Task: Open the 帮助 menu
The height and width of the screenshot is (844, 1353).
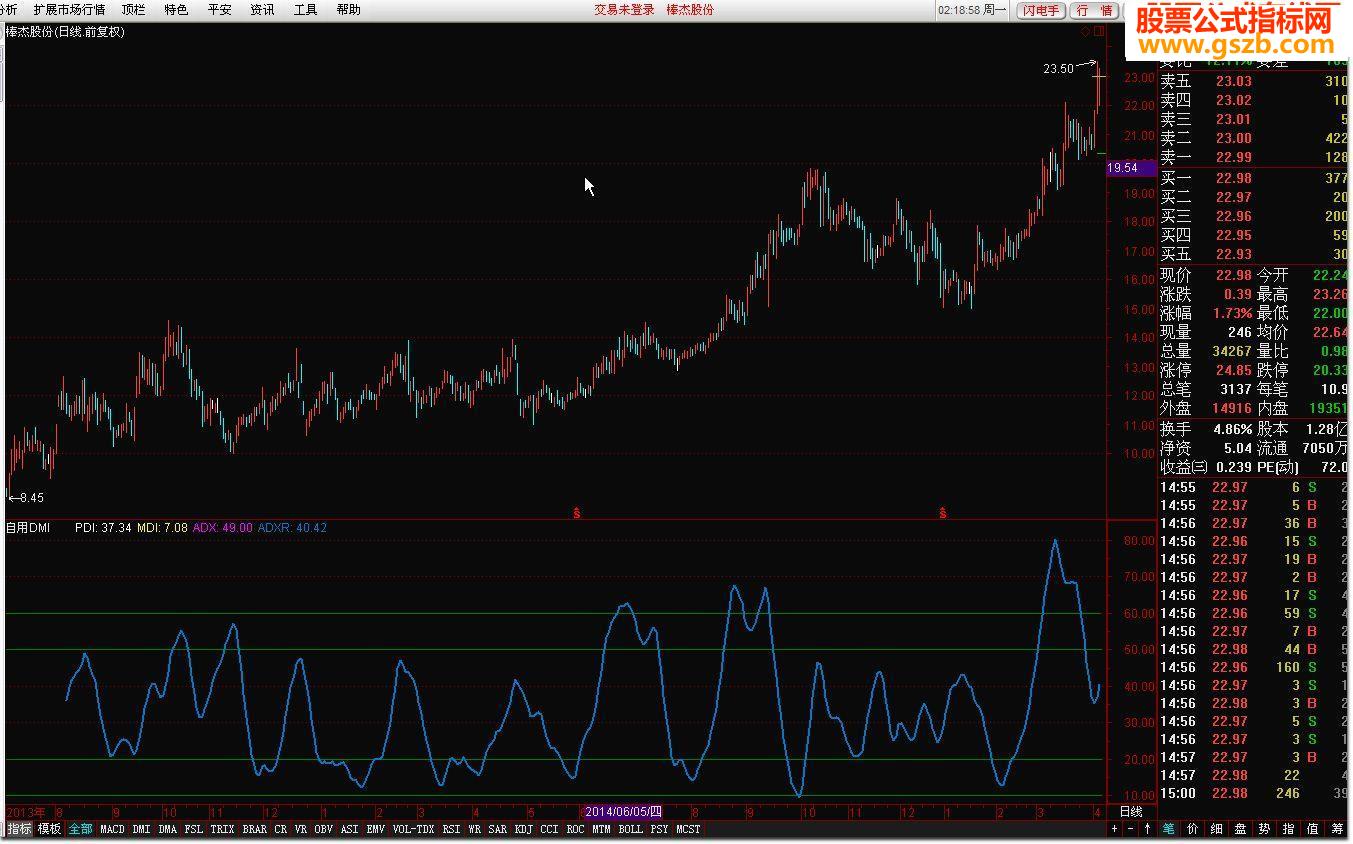Action: 348,10
